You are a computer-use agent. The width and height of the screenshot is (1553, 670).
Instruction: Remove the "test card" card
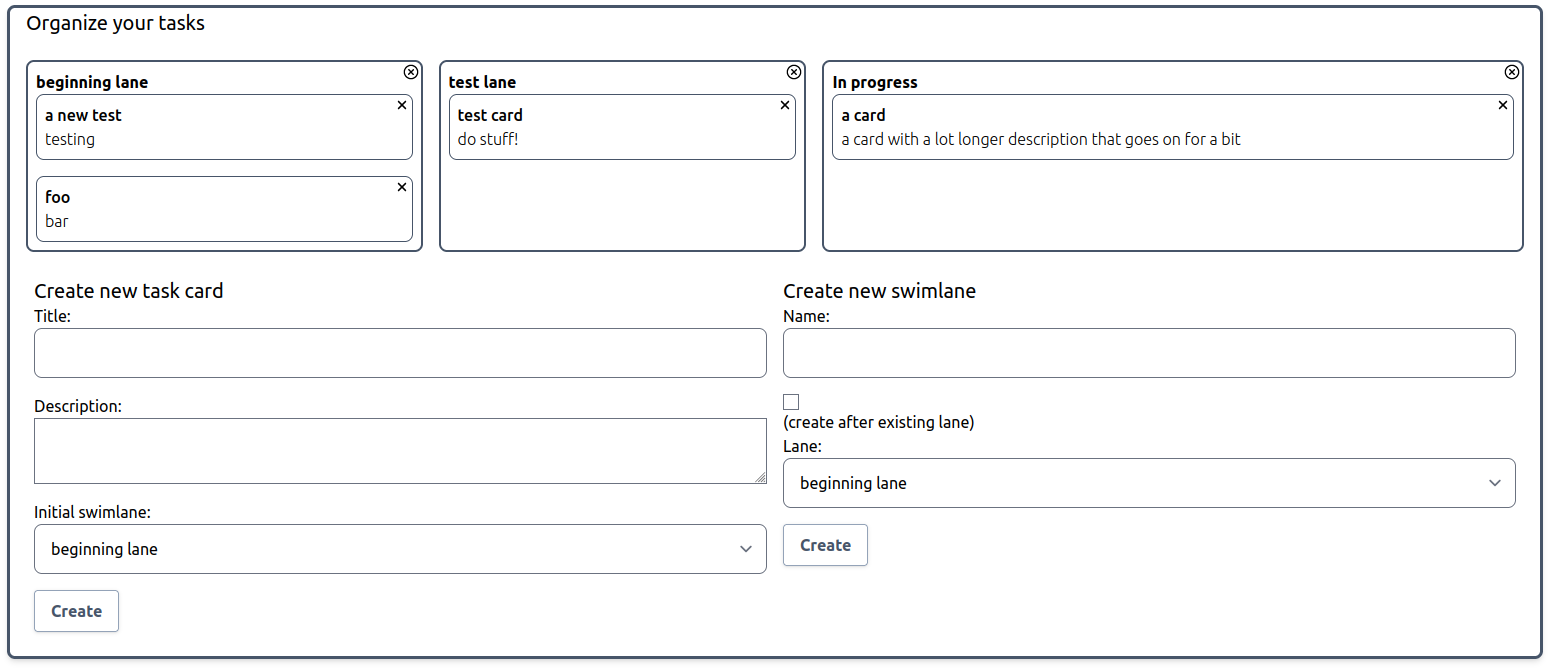coord(785,104)
